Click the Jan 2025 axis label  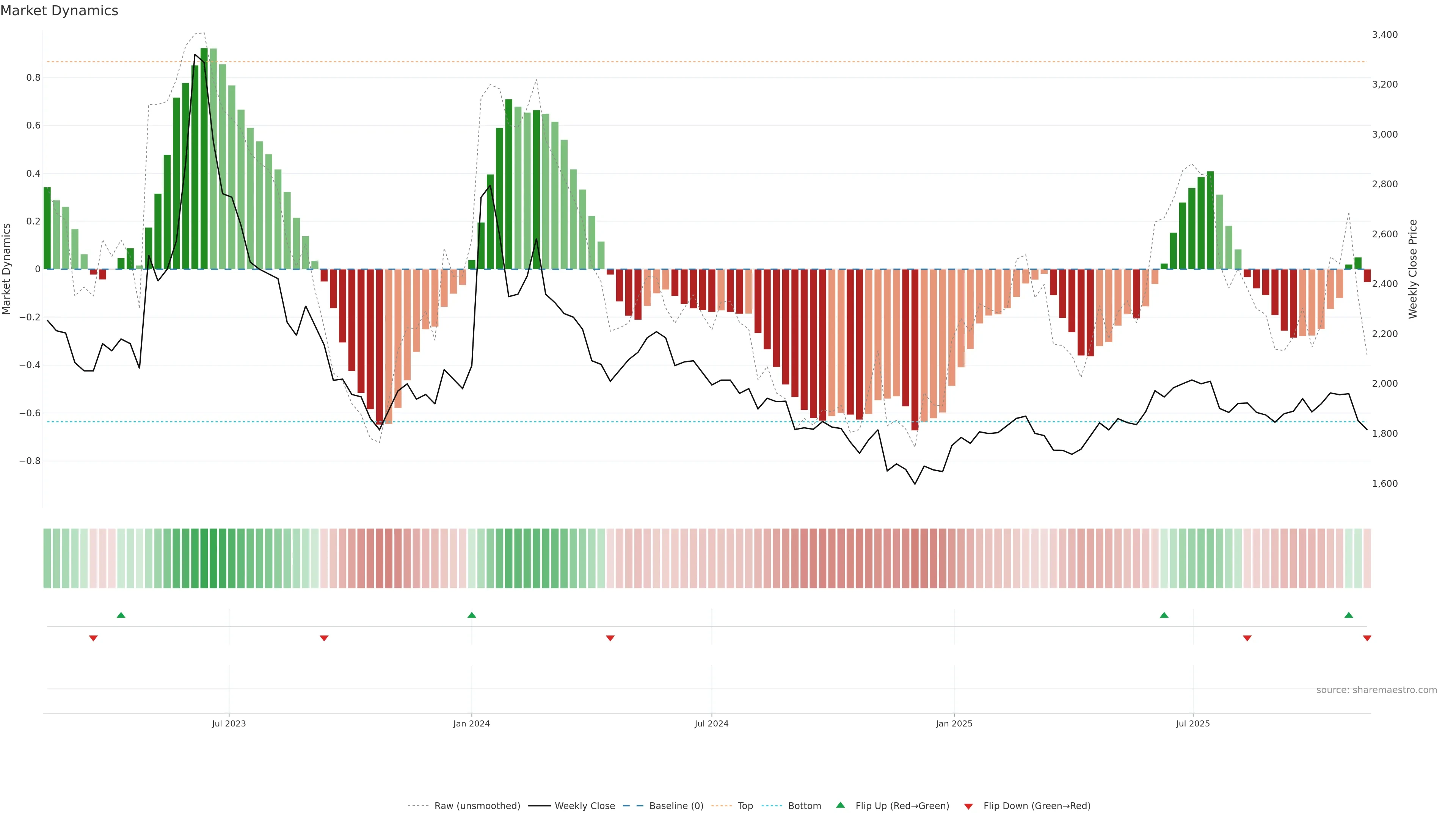tap(954, 723)
